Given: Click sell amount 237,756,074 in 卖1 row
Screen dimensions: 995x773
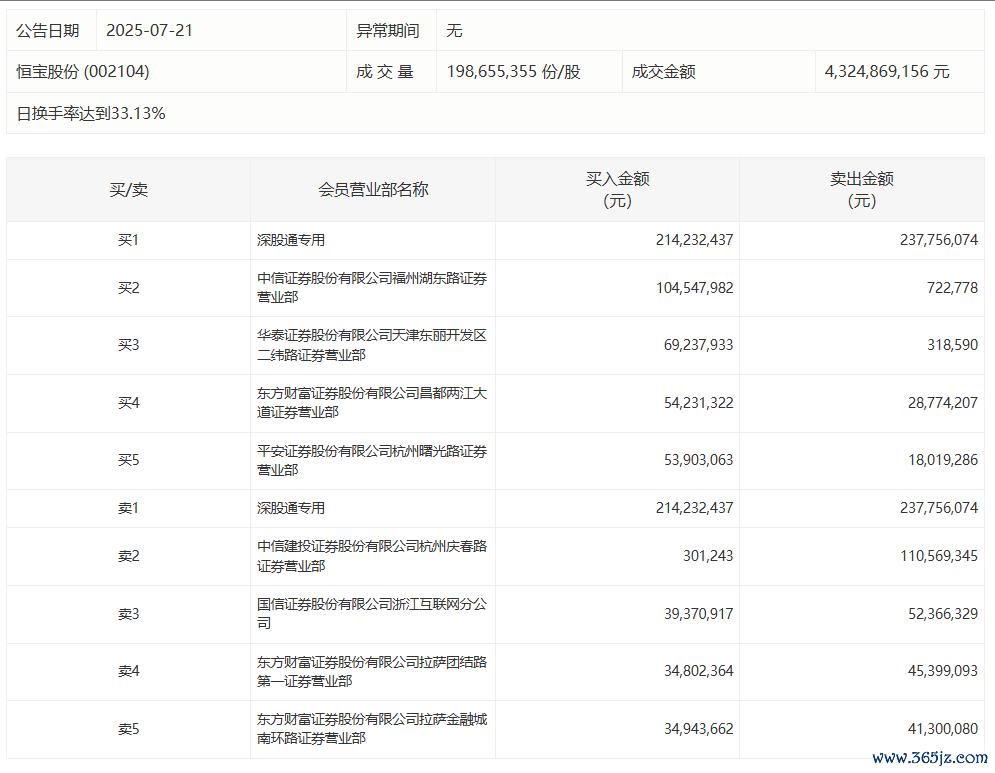Looking at the screenshot, I should click(x=939, y=508).
